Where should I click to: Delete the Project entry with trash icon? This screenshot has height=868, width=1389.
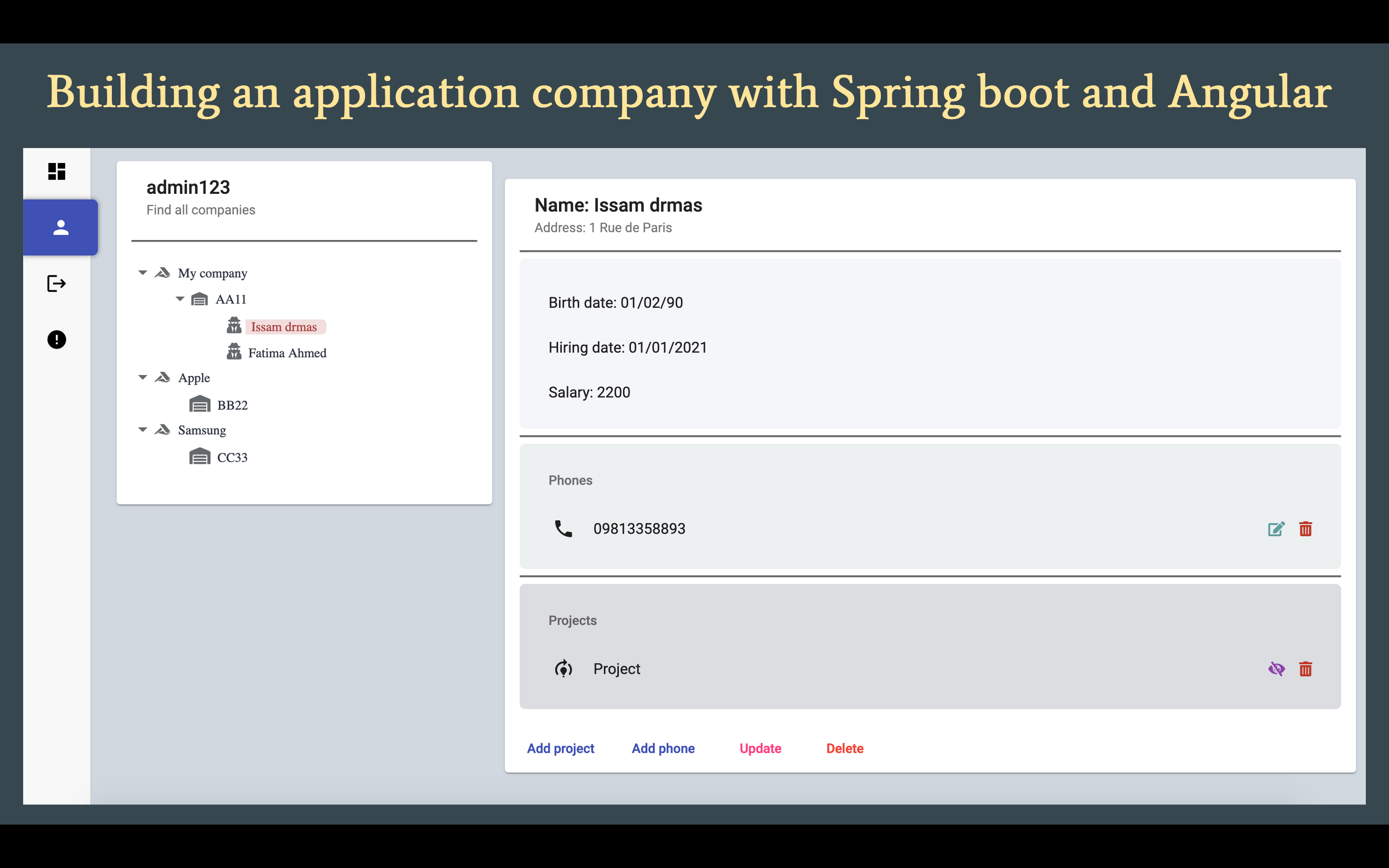click(1305, 669)
